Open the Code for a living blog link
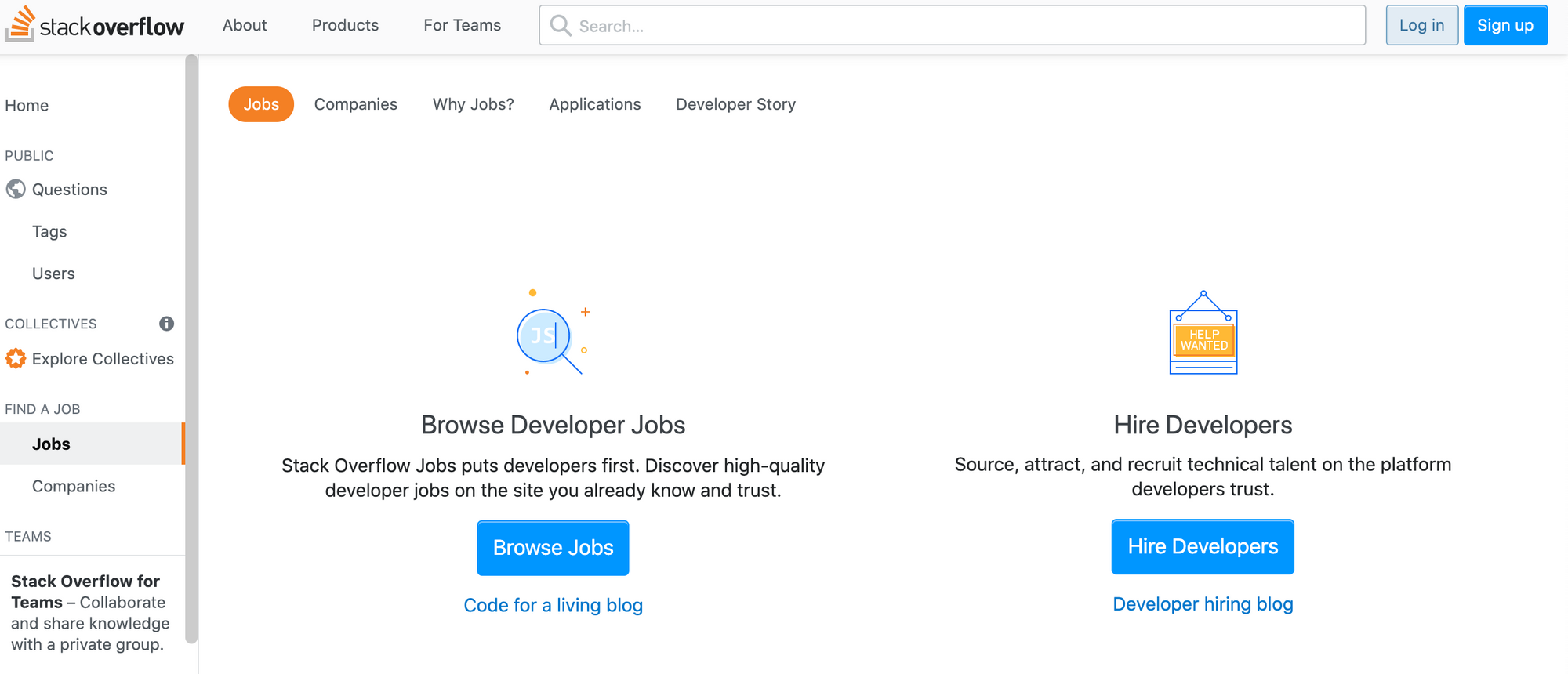The image size is (1568, 674). coord(553,605)
